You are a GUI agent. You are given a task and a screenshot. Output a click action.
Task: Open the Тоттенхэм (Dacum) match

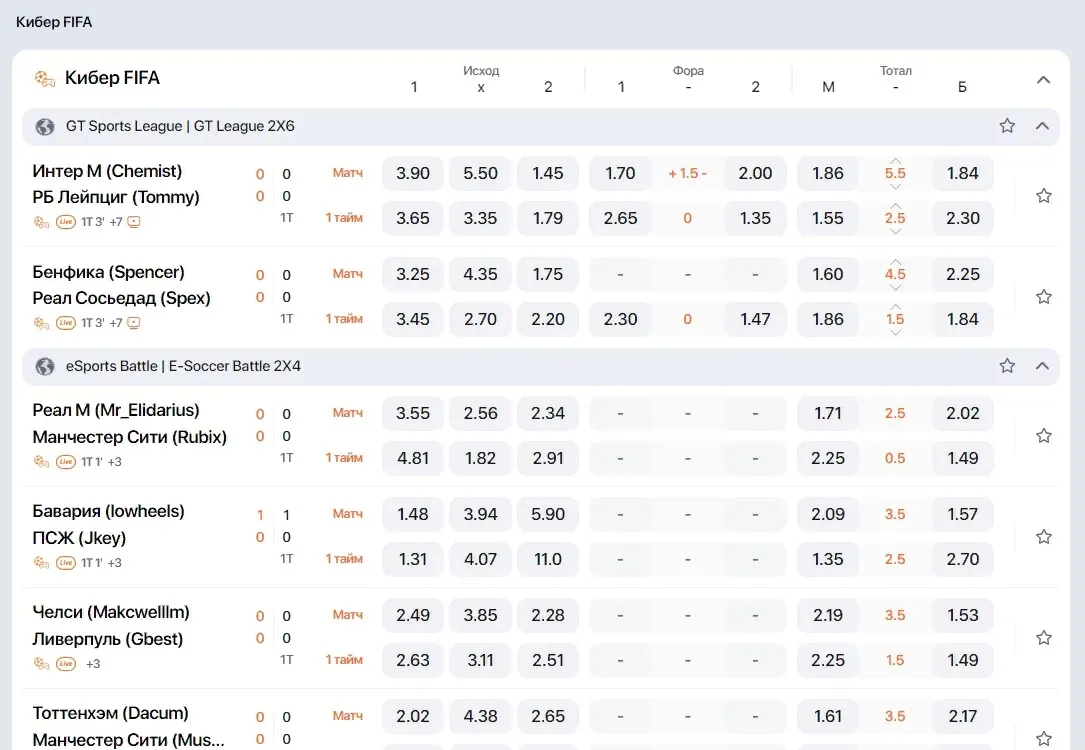click(111, 713)
